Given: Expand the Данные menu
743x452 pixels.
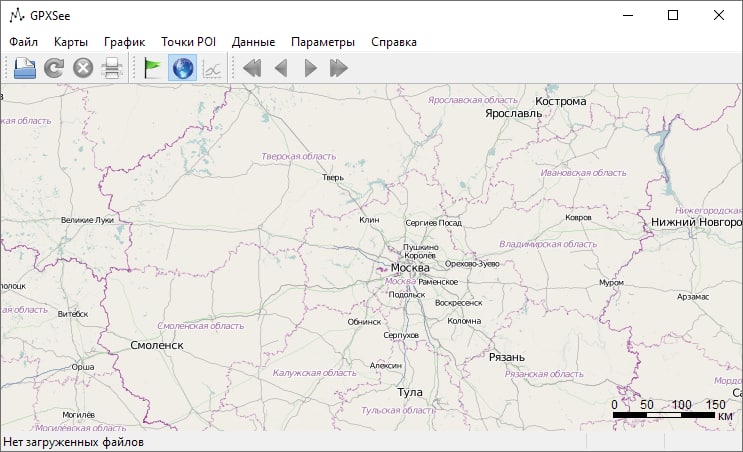Looking at the screenshot, I should pos(253,42).
